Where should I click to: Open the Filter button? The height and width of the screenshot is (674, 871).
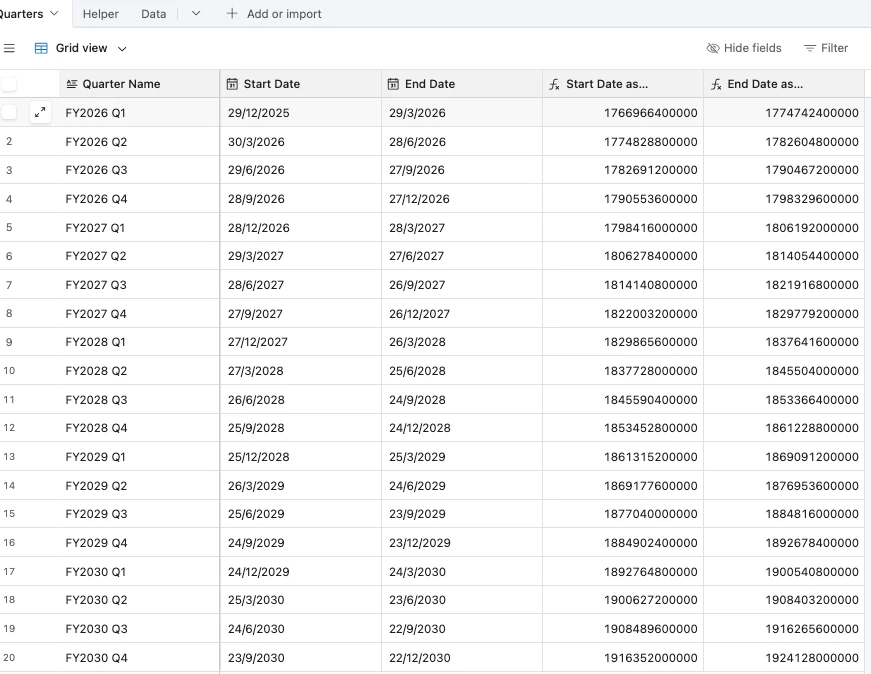(x=826, y=48)
